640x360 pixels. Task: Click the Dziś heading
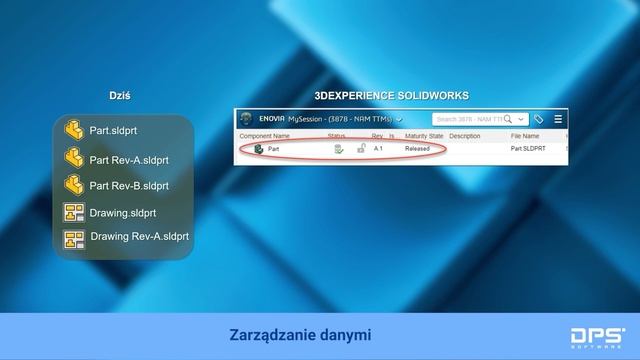120,96
